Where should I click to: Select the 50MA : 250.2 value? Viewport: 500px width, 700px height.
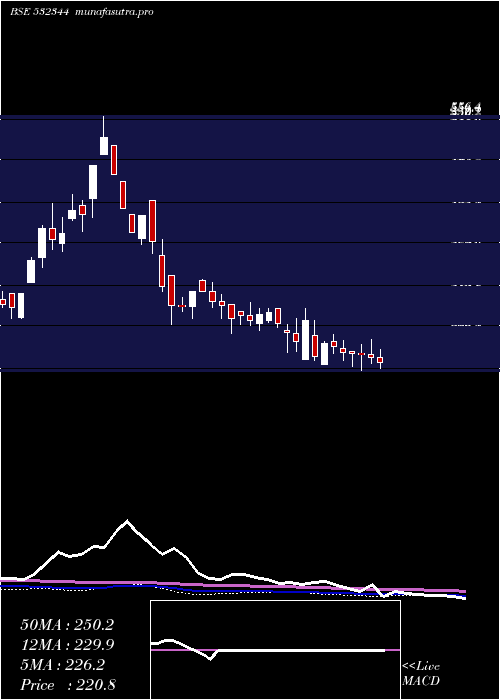point(67,625)
